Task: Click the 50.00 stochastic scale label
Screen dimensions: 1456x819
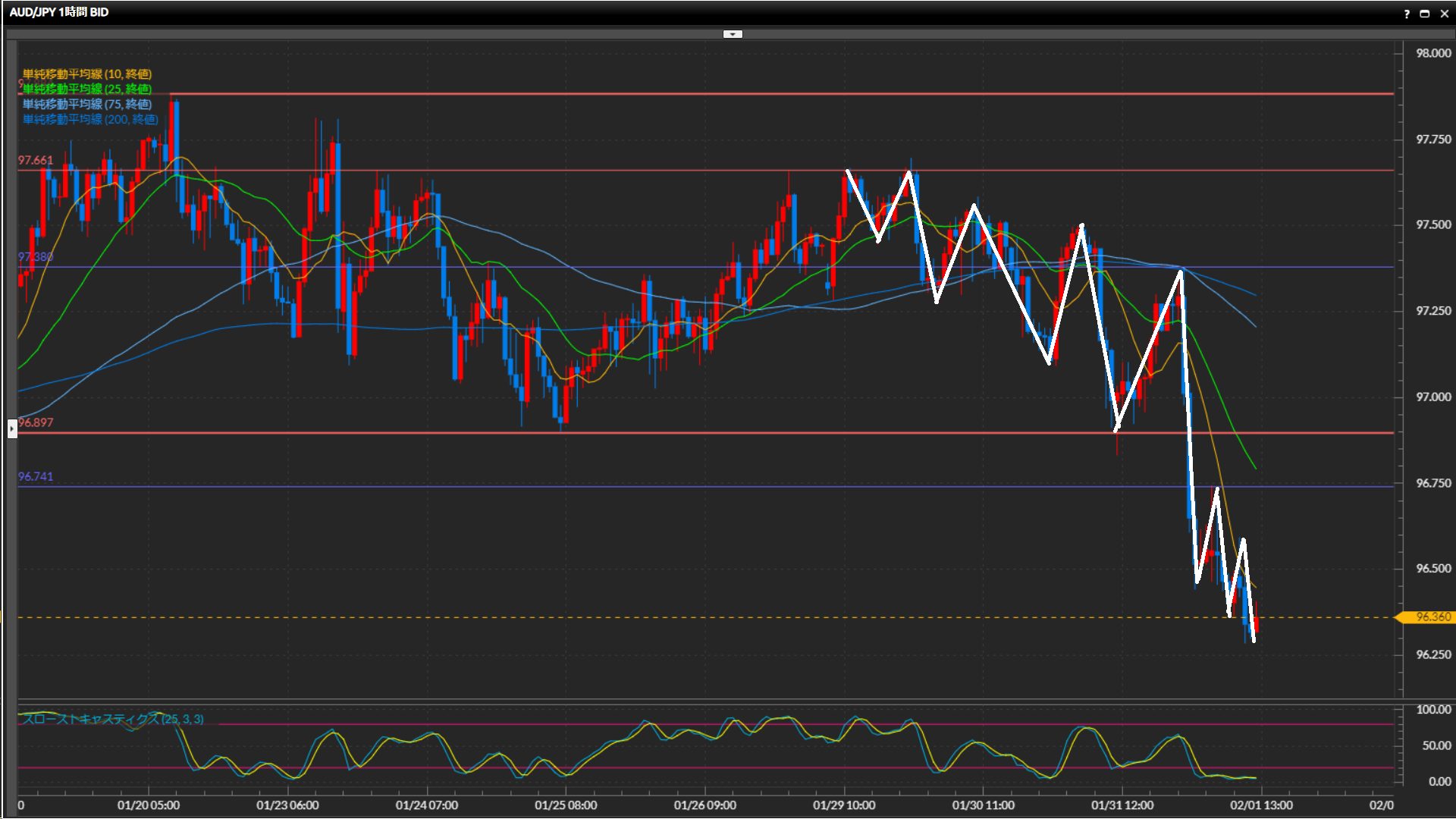Action: pos(1436,745)
